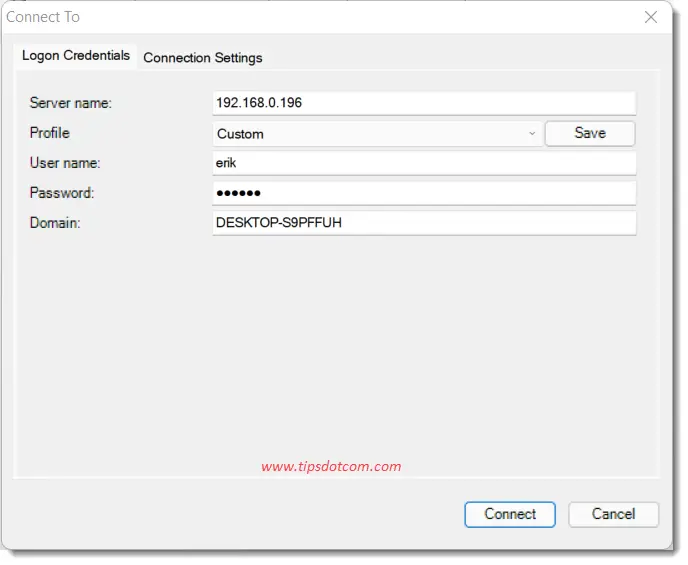This screenshot has width=688, height=565.
Task: Close the Connect To window
Action: pos(651,17)
